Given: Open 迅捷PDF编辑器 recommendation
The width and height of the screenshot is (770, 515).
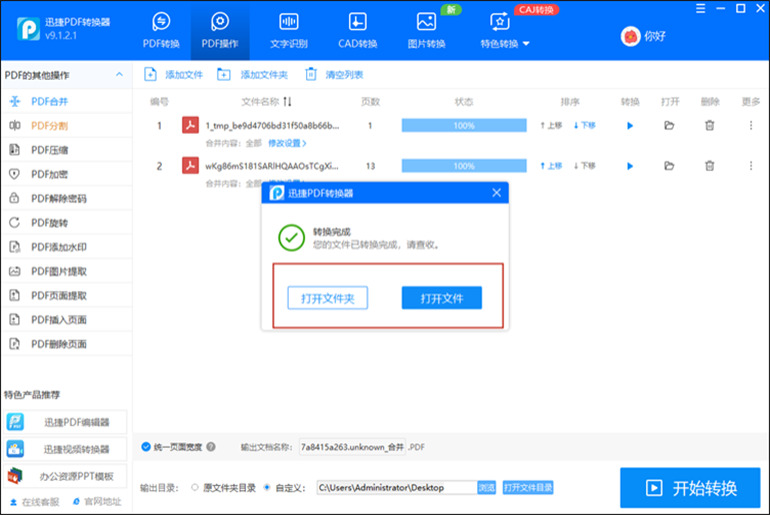Looking at the screenshot, I should pyautogui.click(x=66, y=422).
